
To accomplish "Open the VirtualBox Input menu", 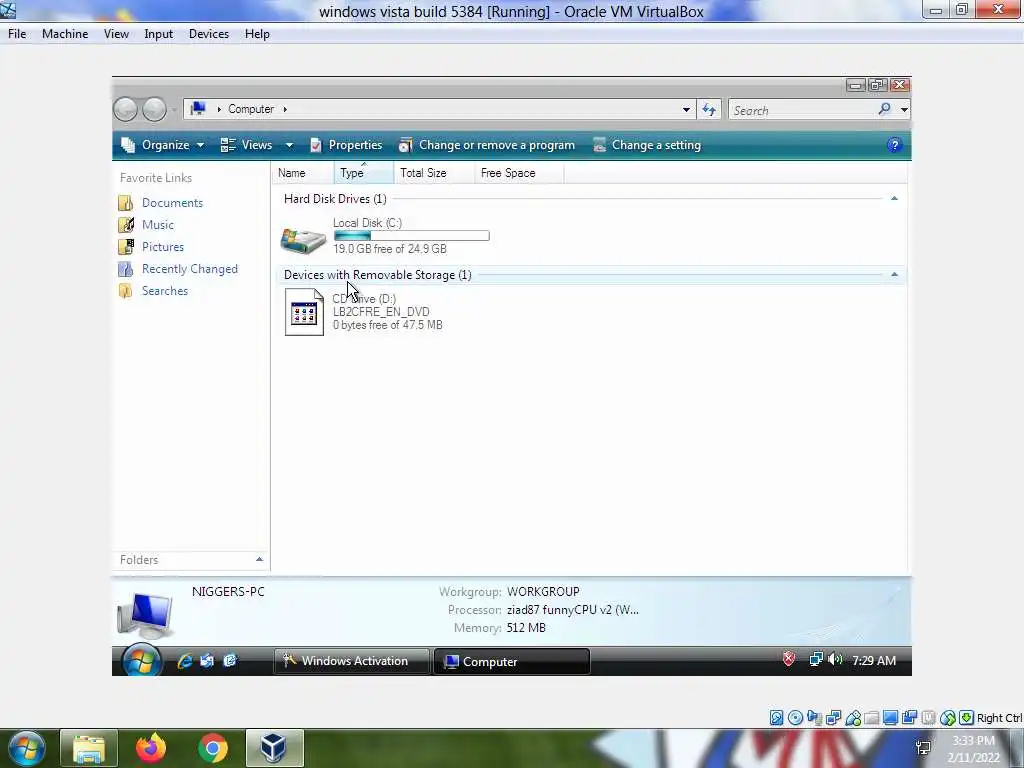I will 158,34.
